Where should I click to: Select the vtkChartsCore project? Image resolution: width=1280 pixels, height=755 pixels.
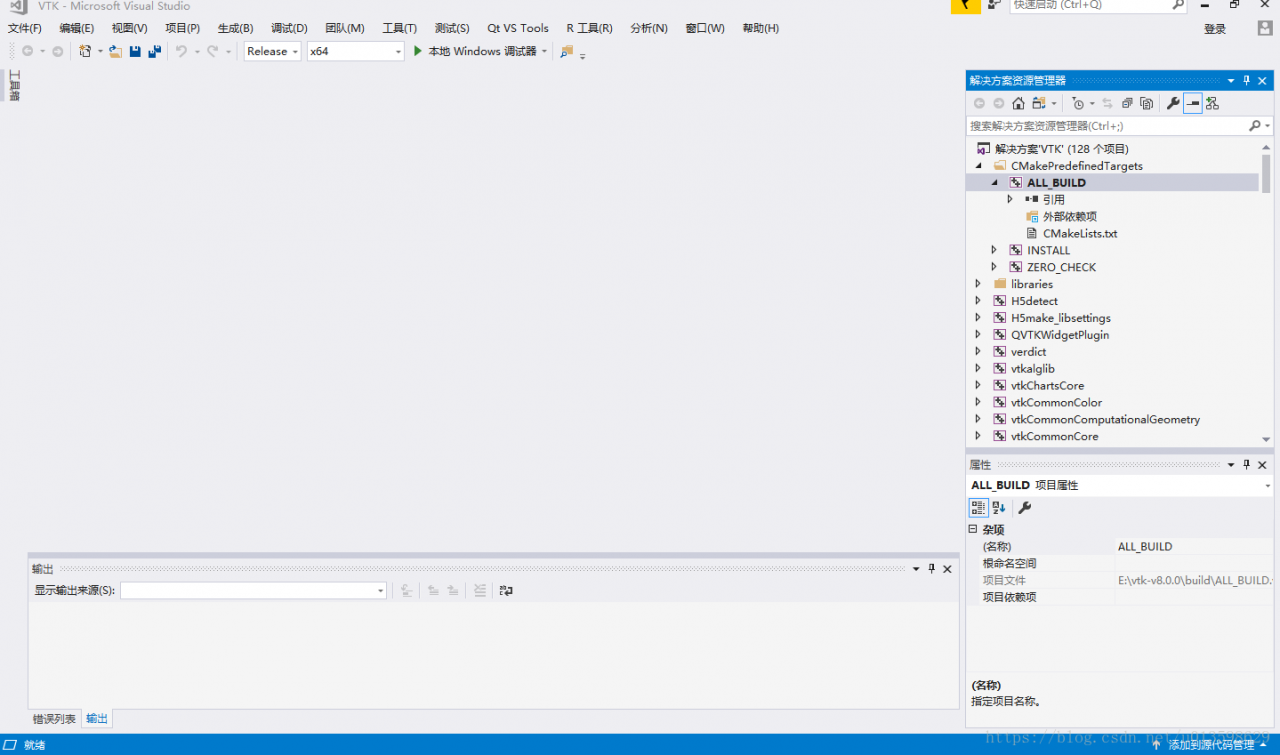point(1047,386)
